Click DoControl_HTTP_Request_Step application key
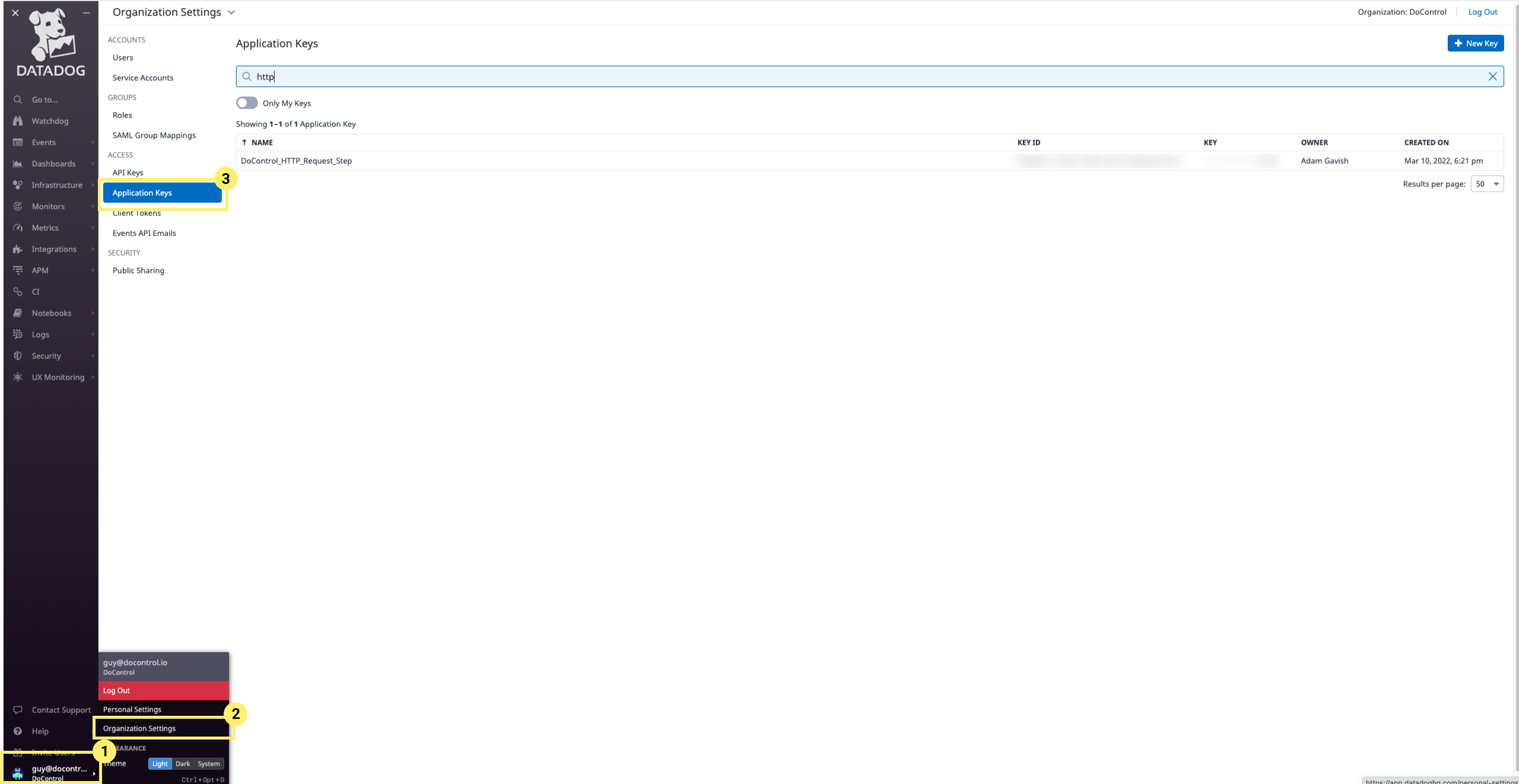 pyautogui.click(x=296, y=161)
